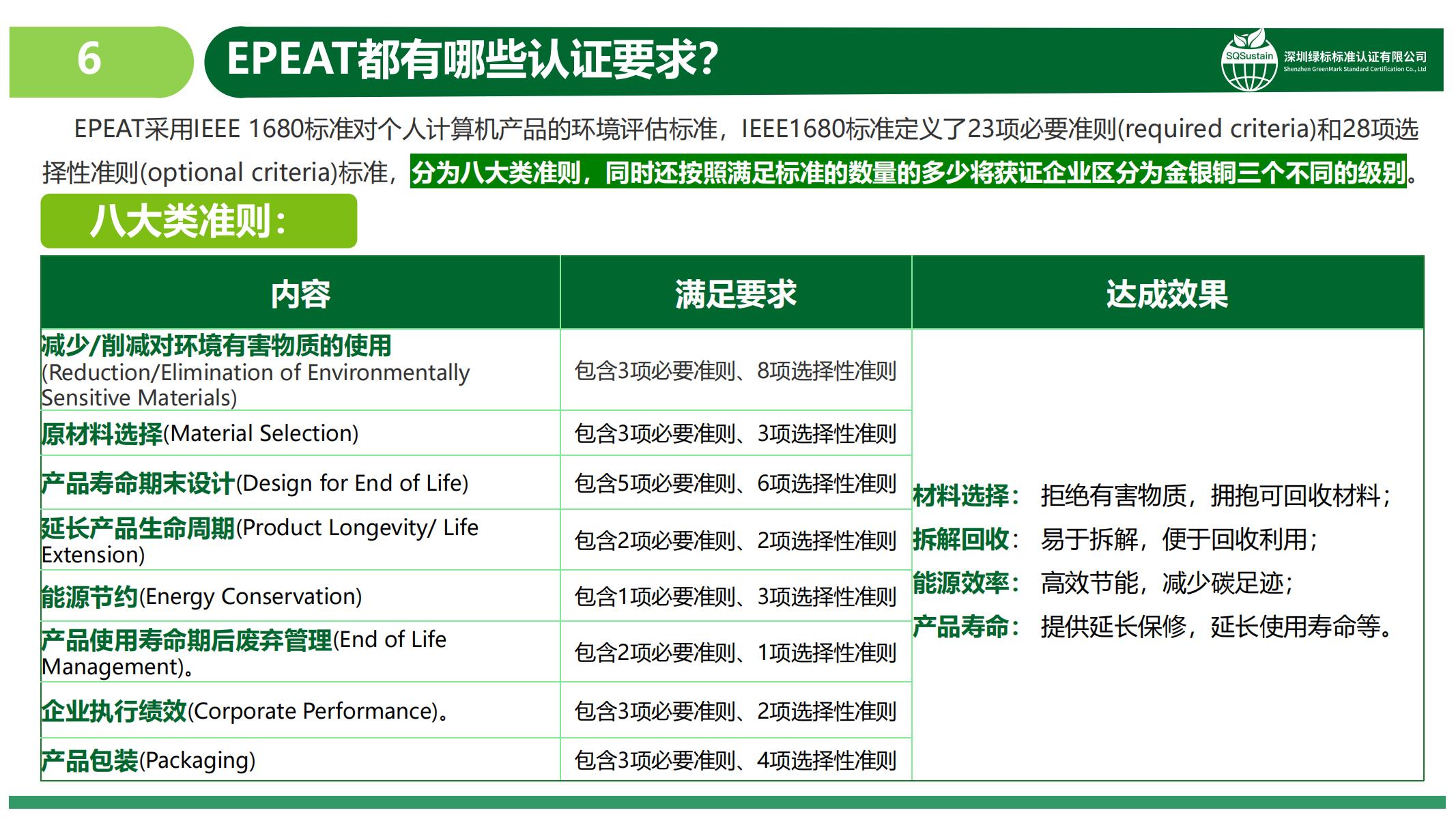Image resolution: width=1456 pixels, height=819 pixels.
Task: Click the '拆解回收:' effect label
Action: (x=967, y=539)
